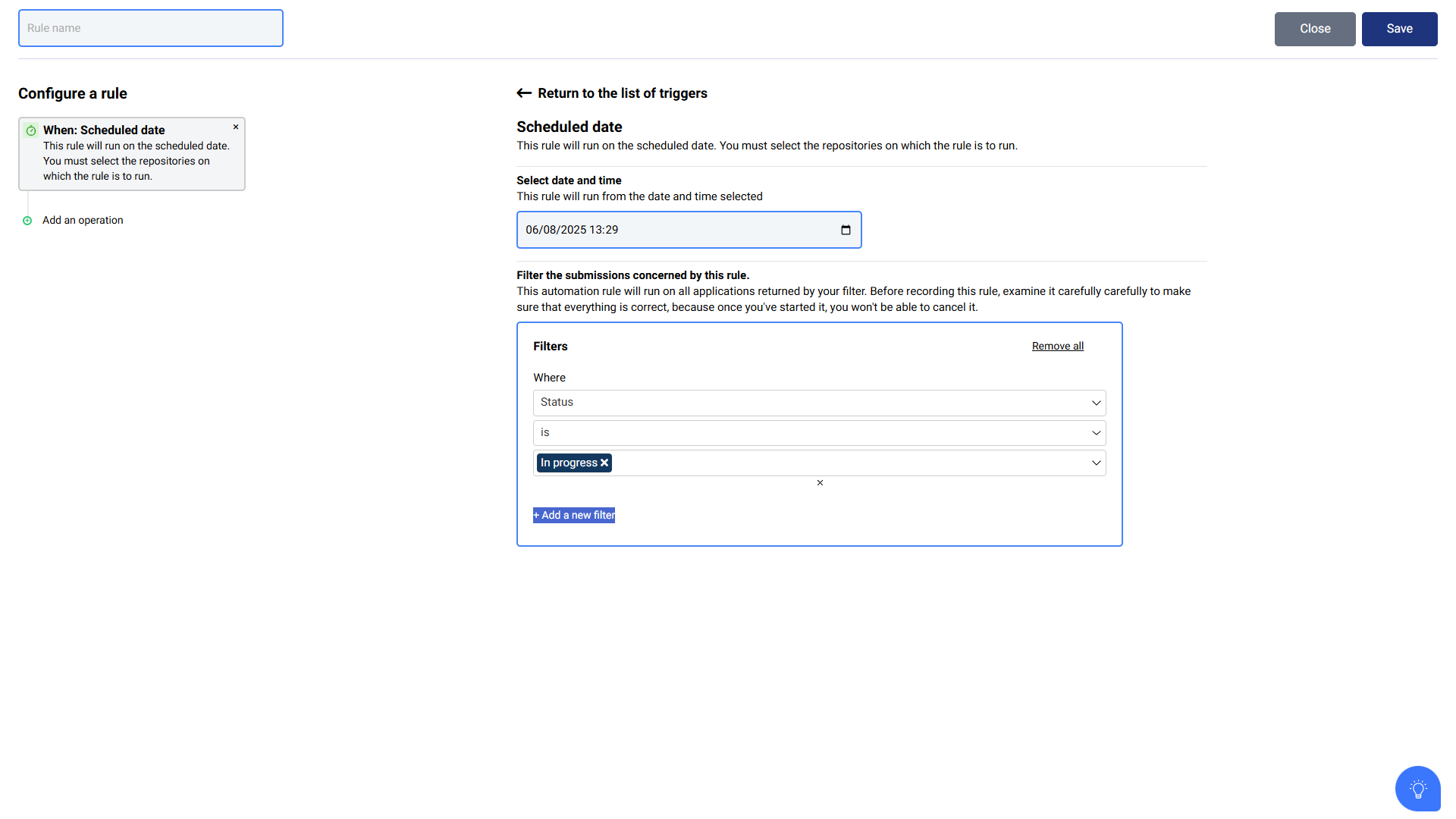Focus the Rule name field
The image size is (1456, 819).
coord(151,28)
